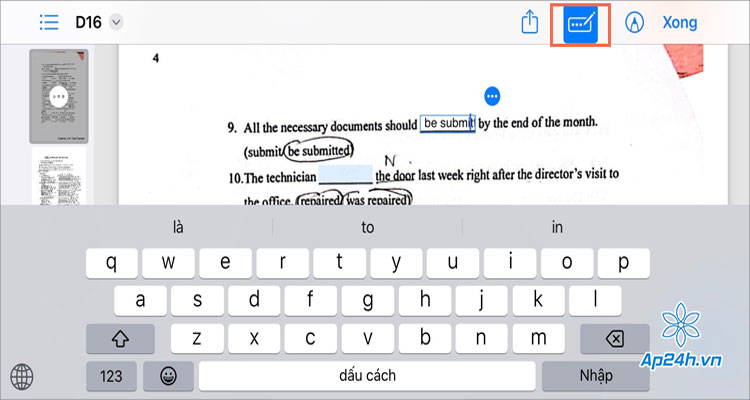Tap the 'dấu cách' space bar
This screenshot has width=750, height=400.
tap(367, 376)
